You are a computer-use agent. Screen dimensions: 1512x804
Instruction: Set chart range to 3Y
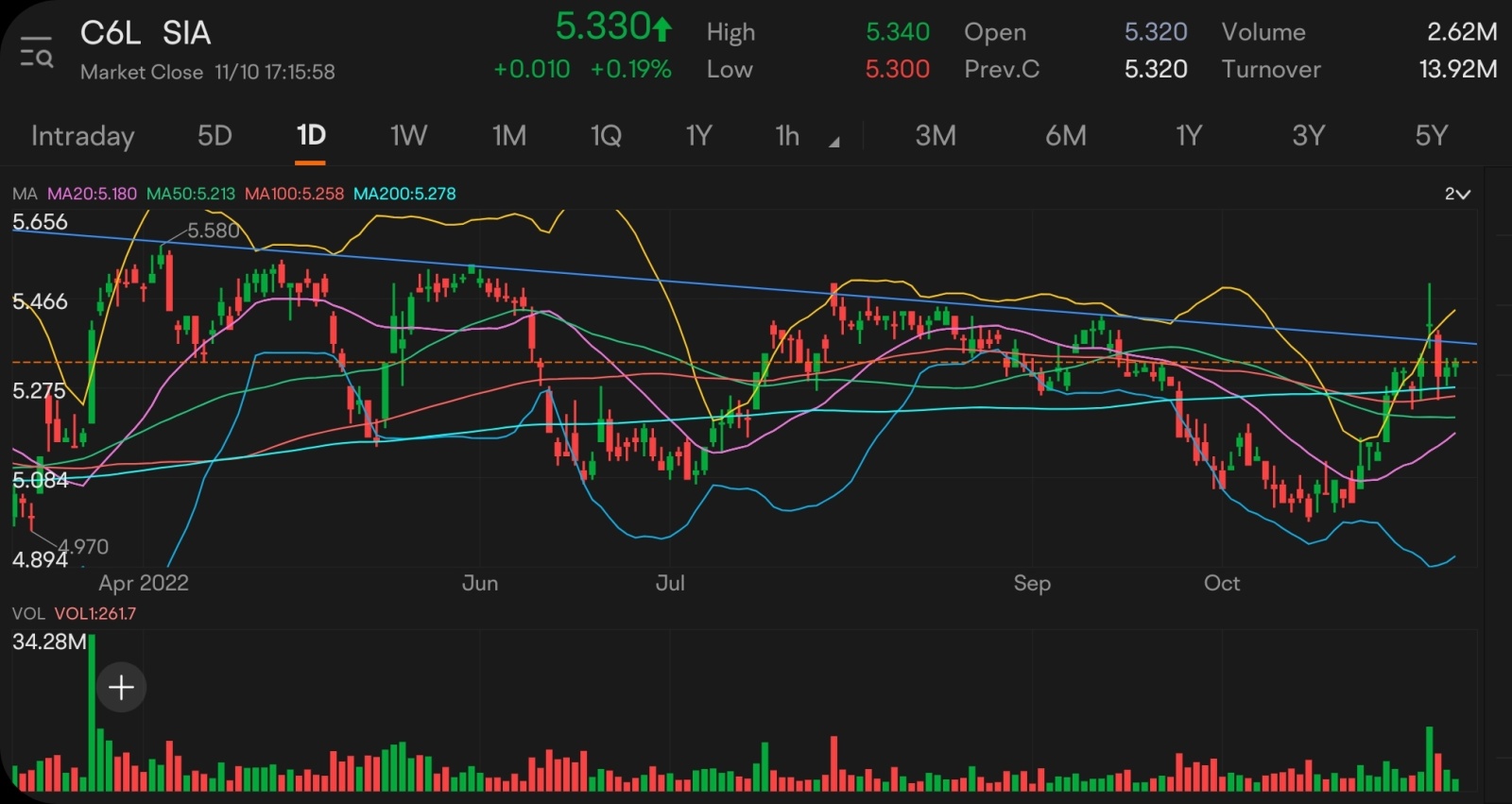click(x=1308, y=136)
